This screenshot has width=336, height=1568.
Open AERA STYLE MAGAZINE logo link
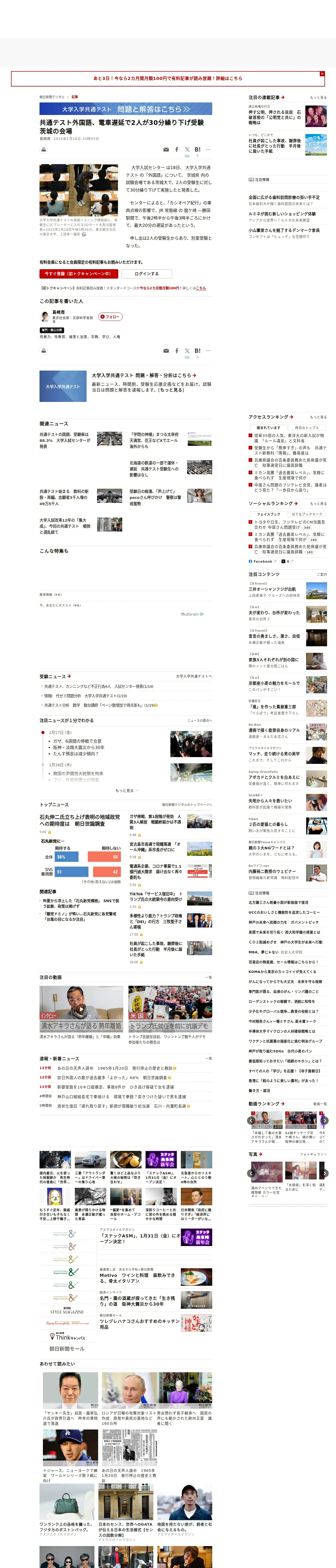tap(67, 1311)
